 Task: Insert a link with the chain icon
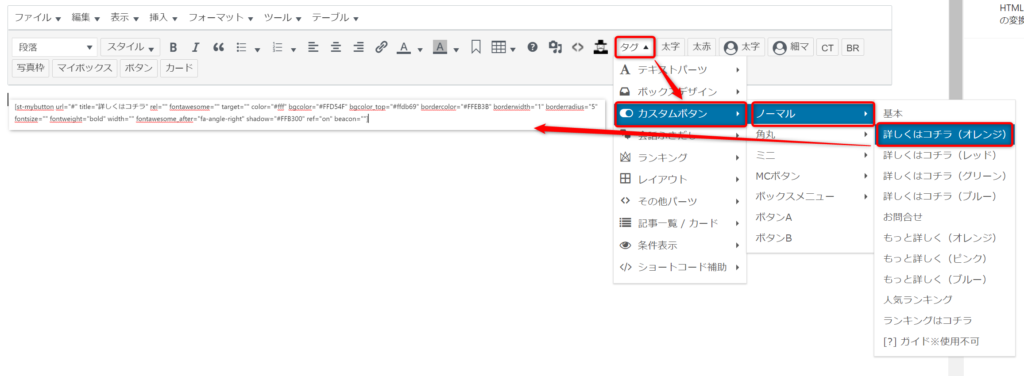pos(381,47)
